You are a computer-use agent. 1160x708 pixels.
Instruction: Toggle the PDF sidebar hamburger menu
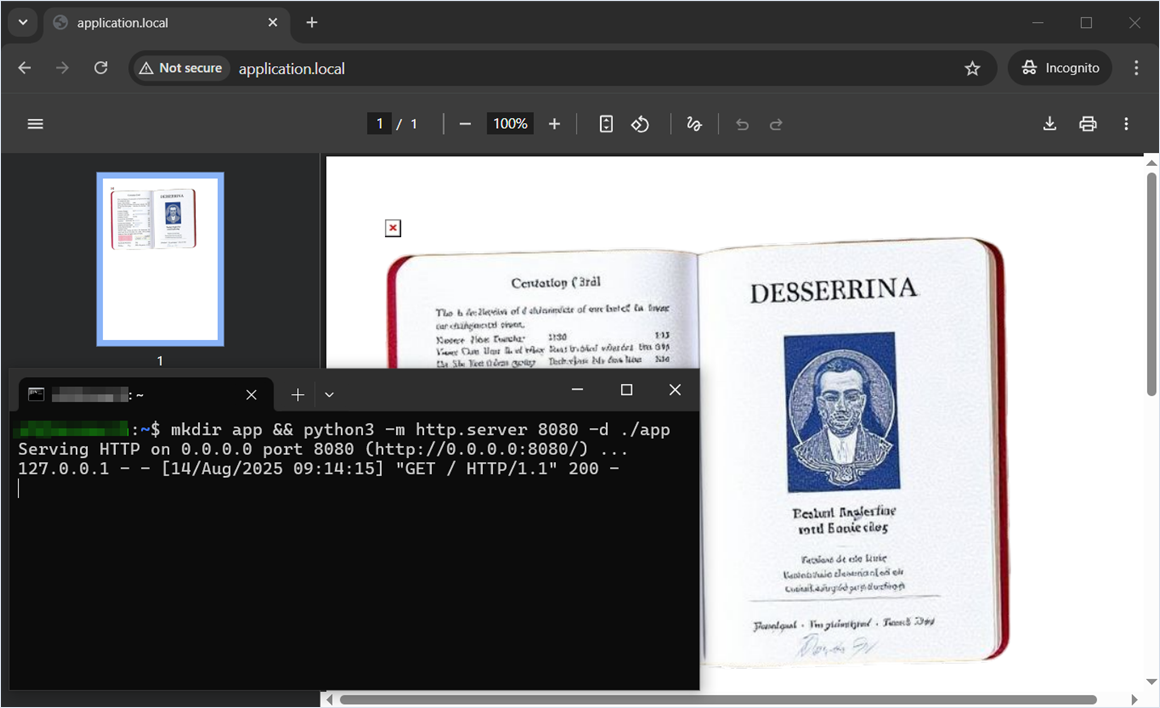[x=35, y=124]
